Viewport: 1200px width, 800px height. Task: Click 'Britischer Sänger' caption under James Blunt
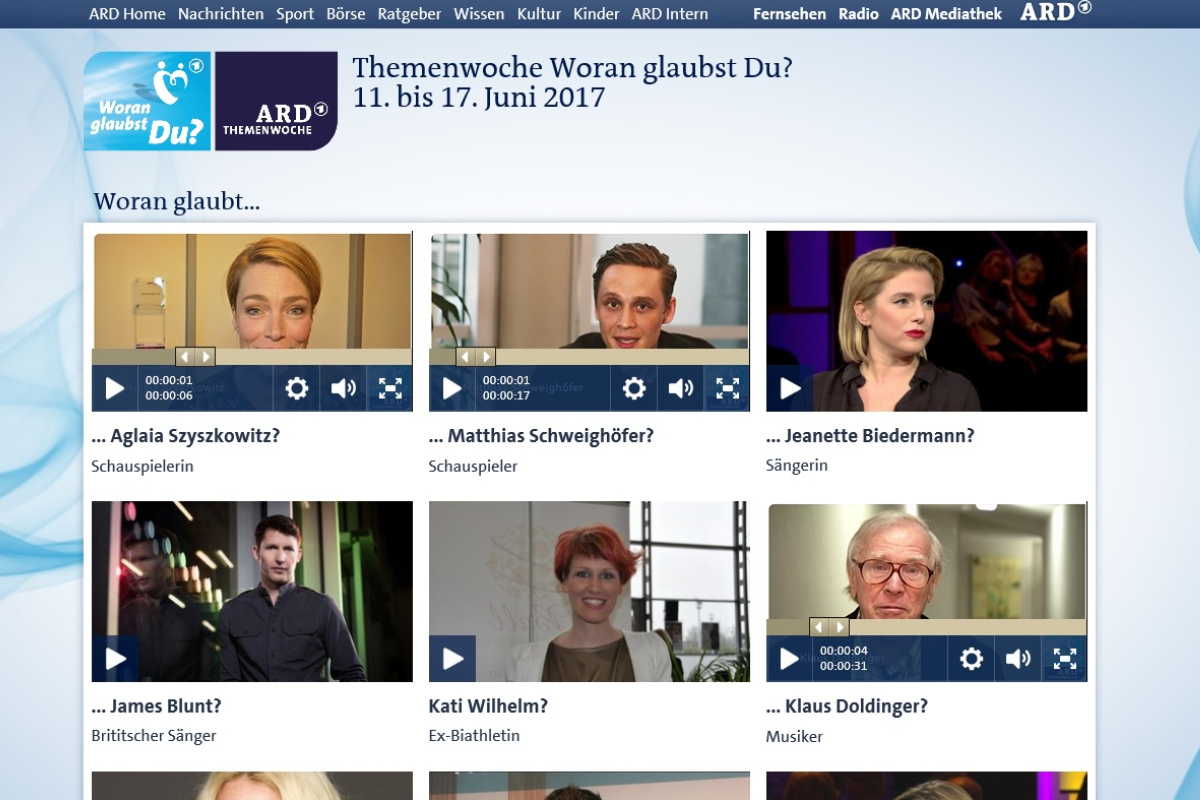pyautogui.click(x=154, y=736)
